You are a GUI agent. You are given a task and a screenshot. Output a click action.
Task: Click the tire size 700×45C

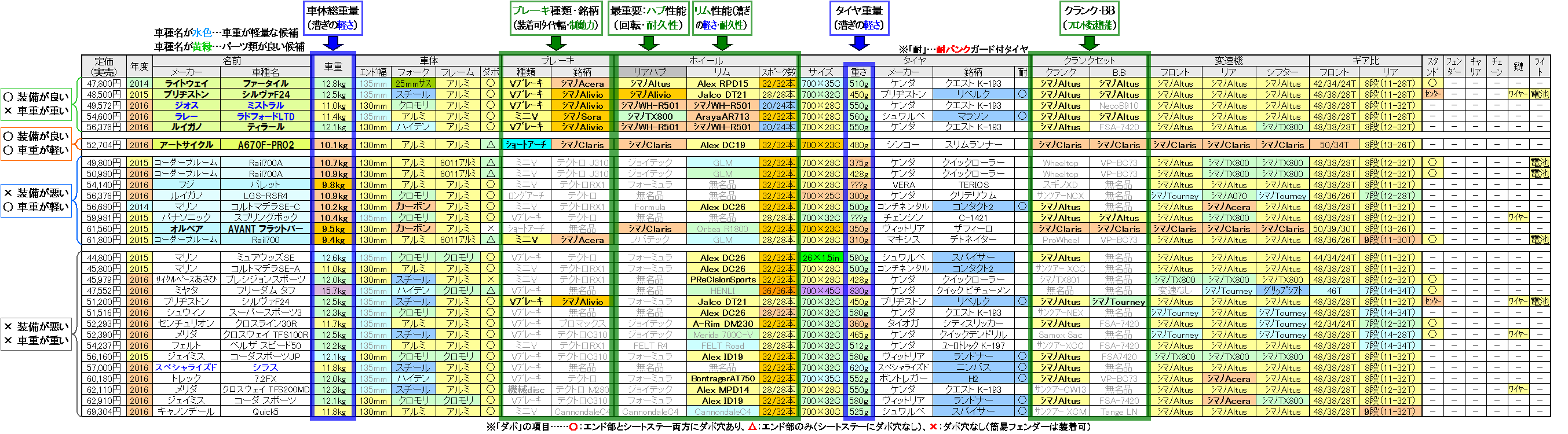pyautogui.click(x=821, y=290)
